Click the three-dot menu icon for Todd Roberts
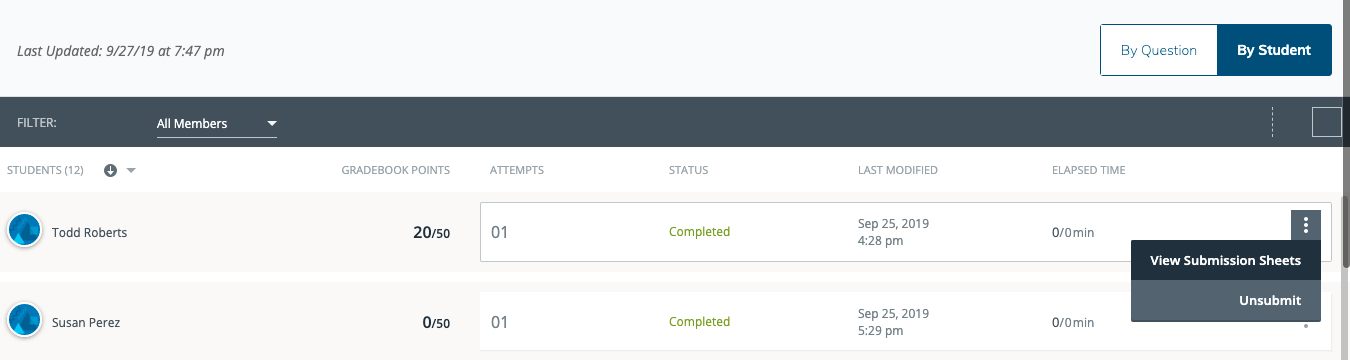The width and height of the screenshot is (1350, 360). (x=1306, y=225)
